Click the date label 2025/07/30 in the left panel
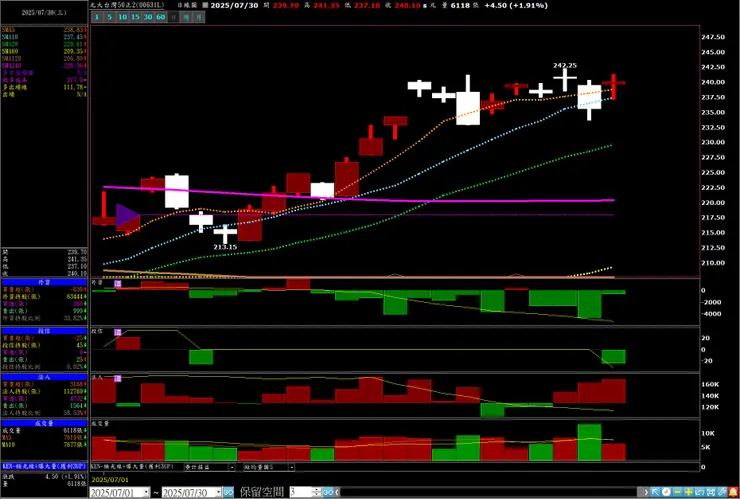This screenshot has width=740, height=499. pyautogui.click(x=44, y=13)
